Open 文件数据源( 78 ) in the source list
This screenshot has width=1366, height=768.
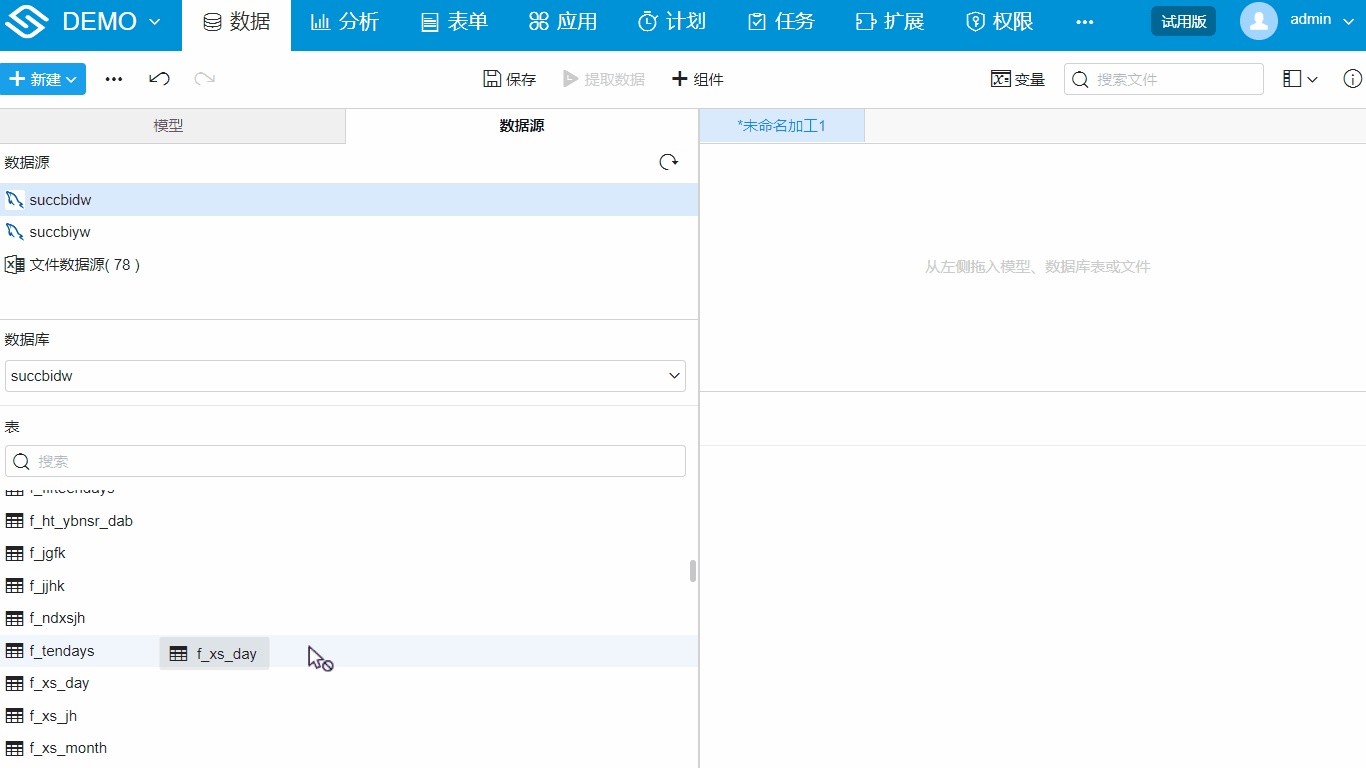coord(81,264)
